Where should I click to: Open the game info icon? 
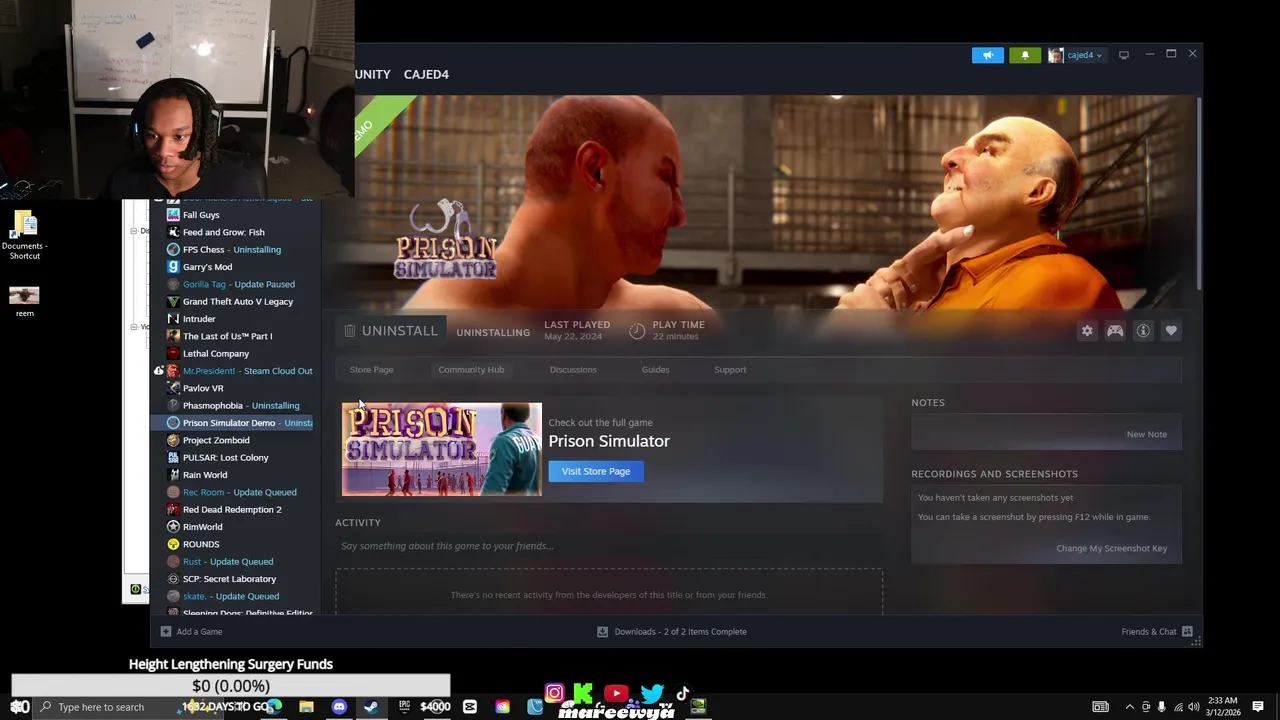(1143, 331)
